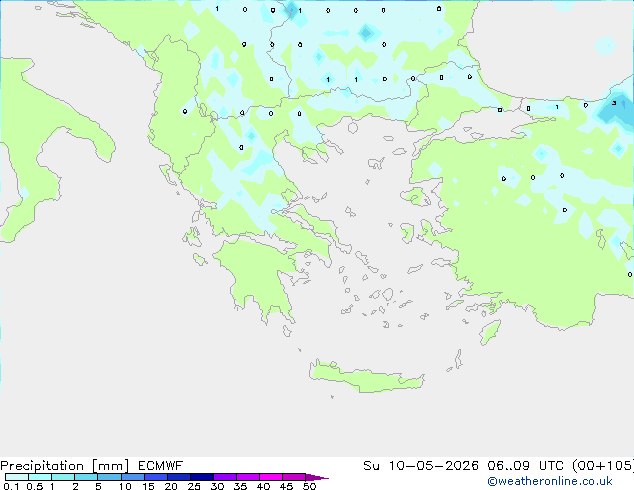The width and height of the screenshot is (634, 490).
Task: Select the time range "06..09"
Action: coord(508,466)
